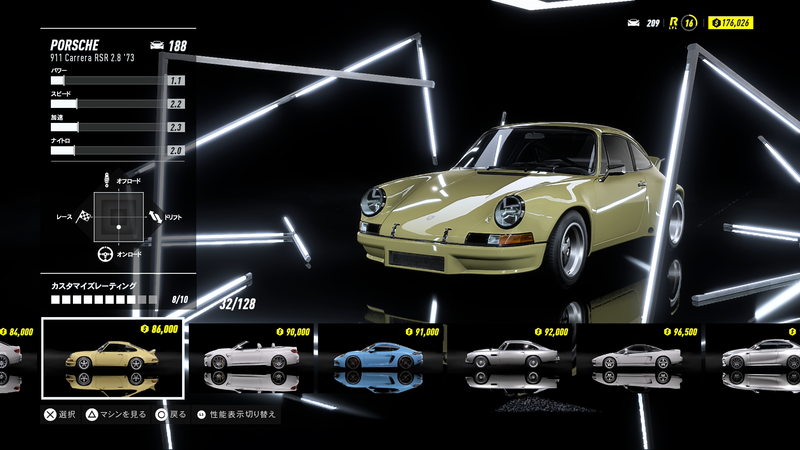Click the 性能表示切り替え label
This screenshot has width=800, height=450.
point(242,415)
